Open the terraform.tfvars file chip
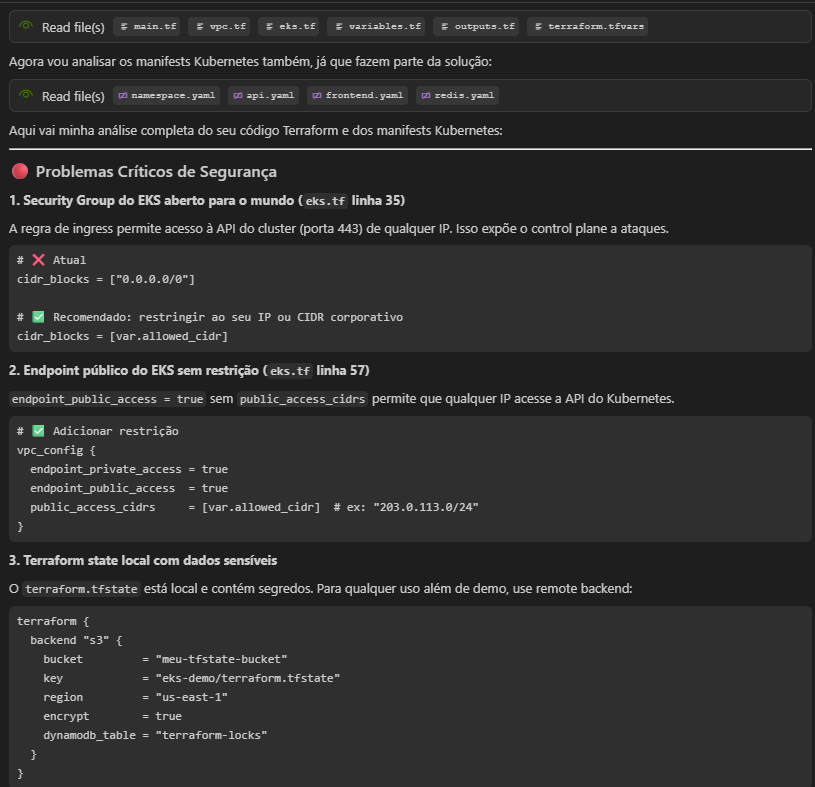Image resolution: width=815 pixels, height=787 pixels. point(588,27)
